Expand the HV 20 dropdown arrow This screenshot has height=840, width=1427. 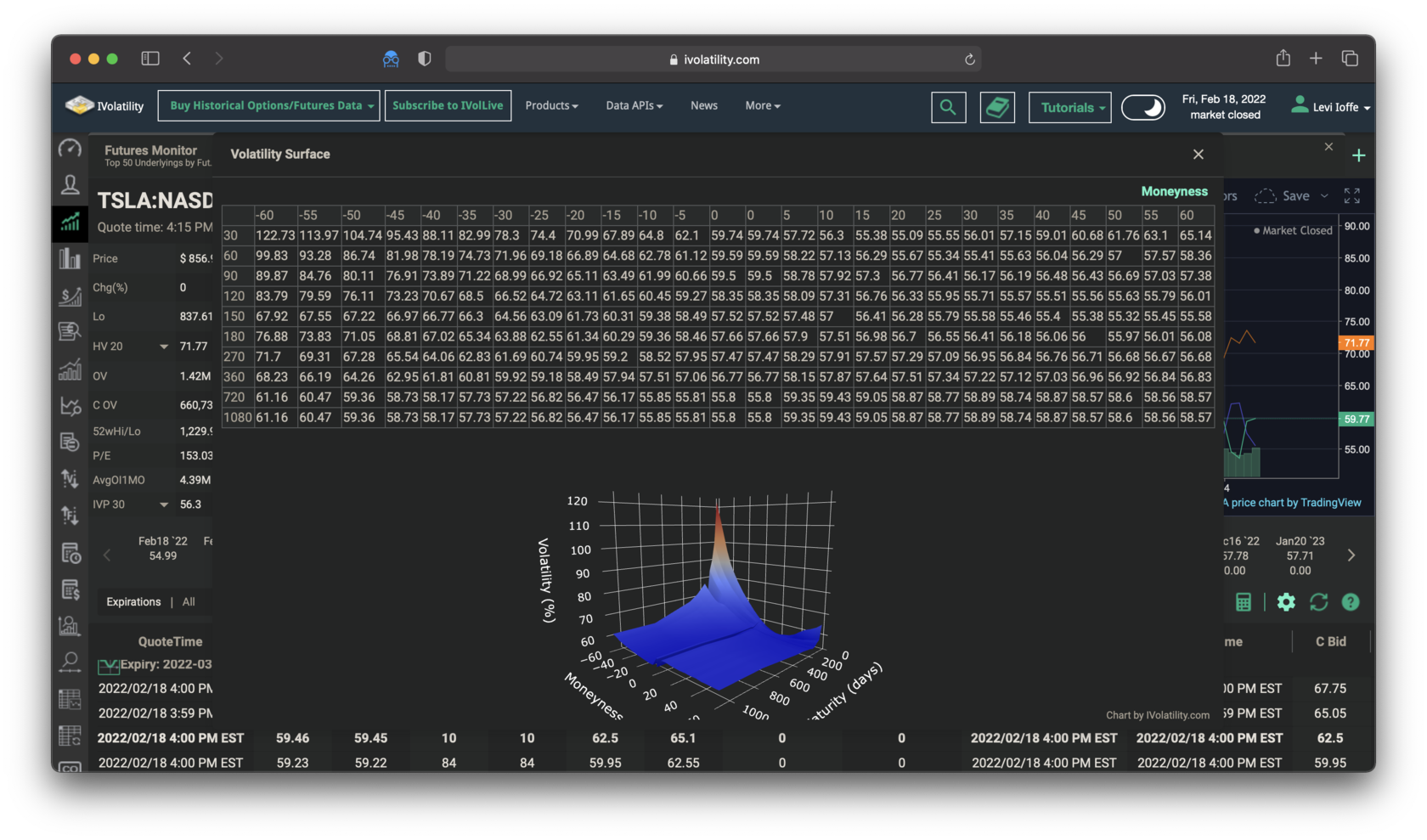164,347
